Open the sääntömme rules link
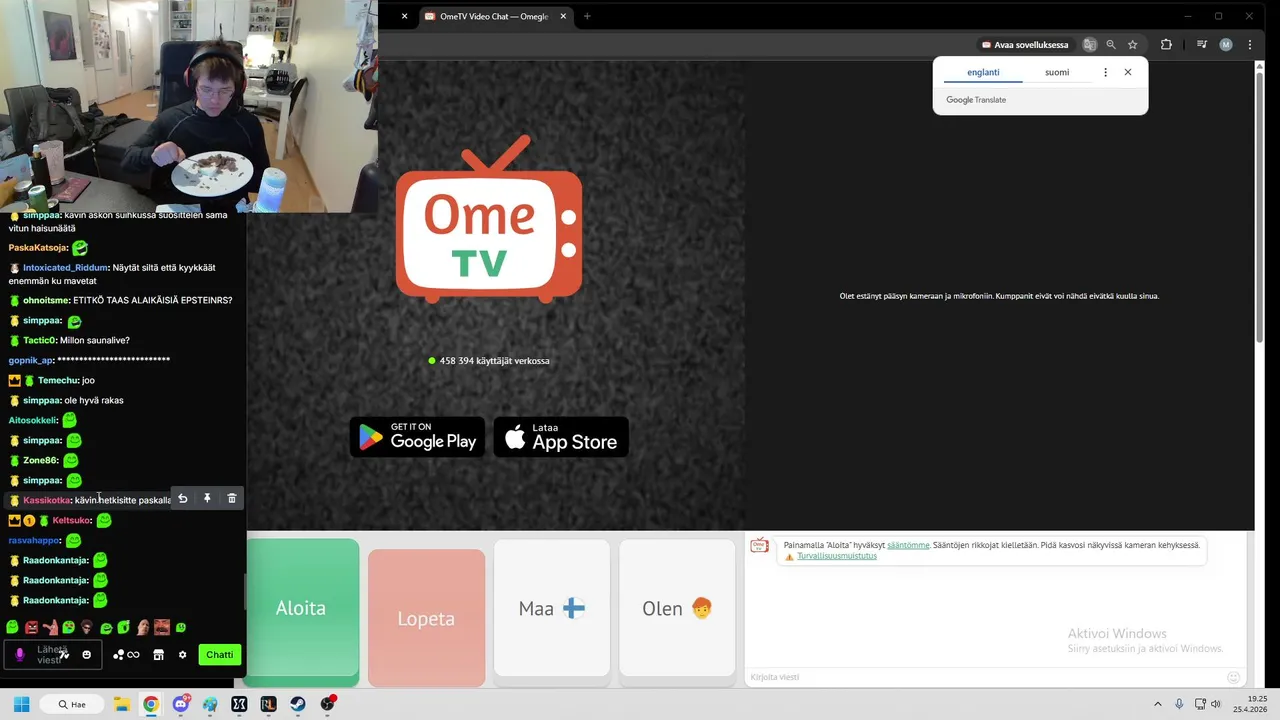This screenshot has width=1280, height=720. [908, 545]
